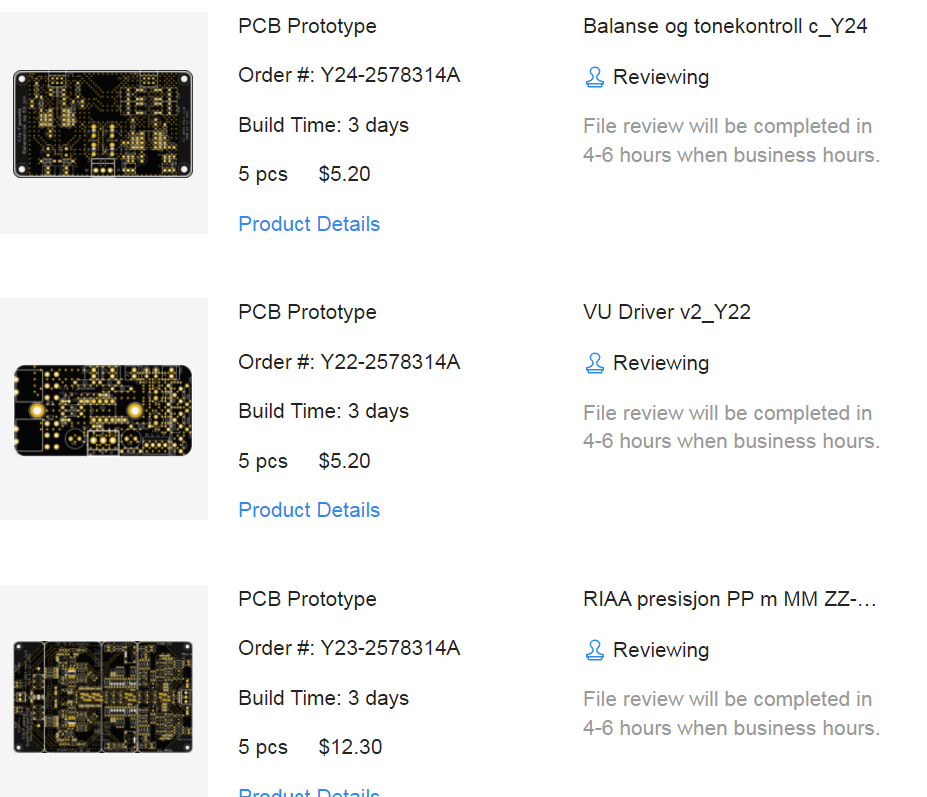Click the Reviewing stamp icon for Balanse og tonekontroll
Screen dimensions: 927x797
[x=595, y=77]
